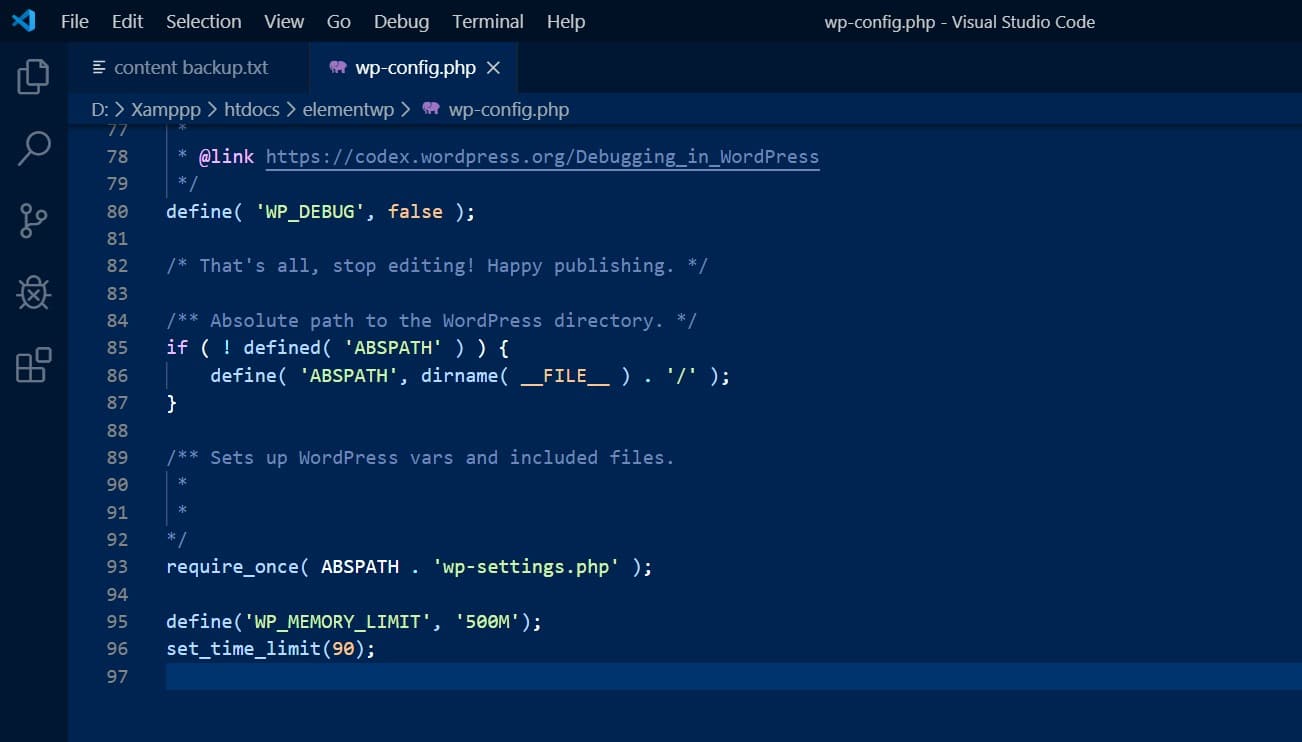1302x742 pixels.
Task: Open the Explorer view in activity bar
Action: coord(33,77)
